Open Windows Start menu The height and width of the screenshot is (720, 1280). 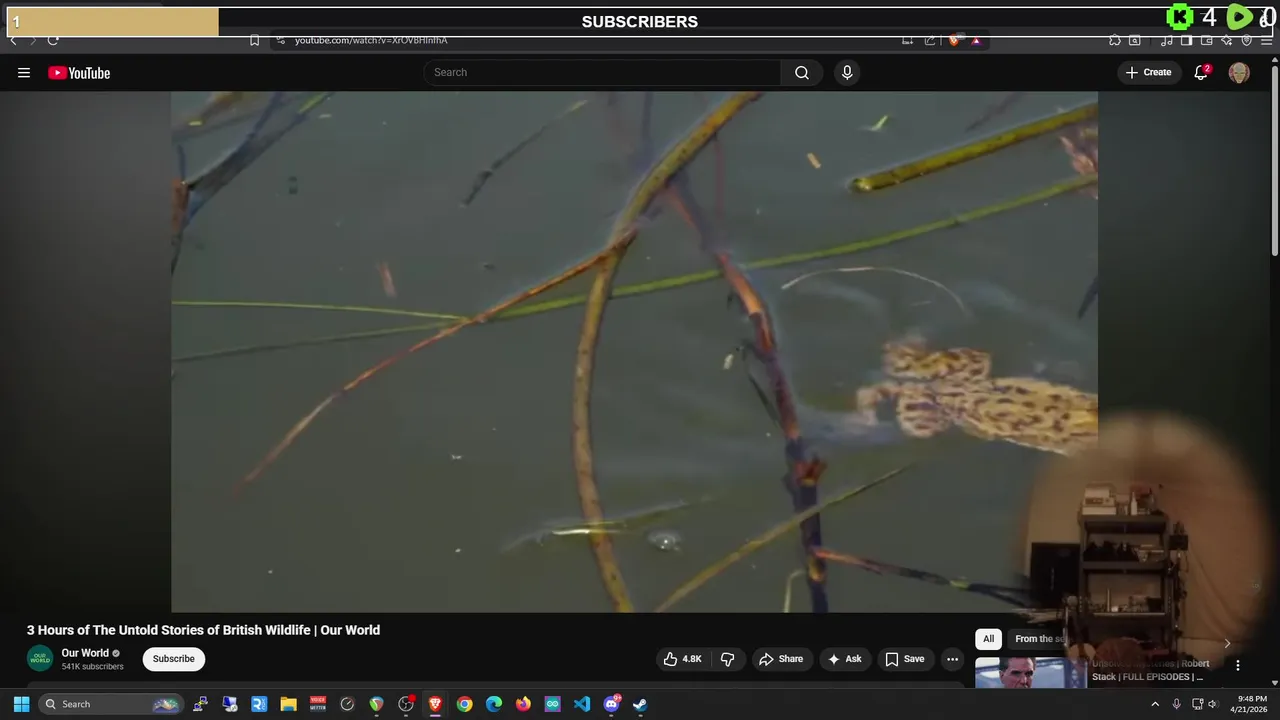[21, 704]
